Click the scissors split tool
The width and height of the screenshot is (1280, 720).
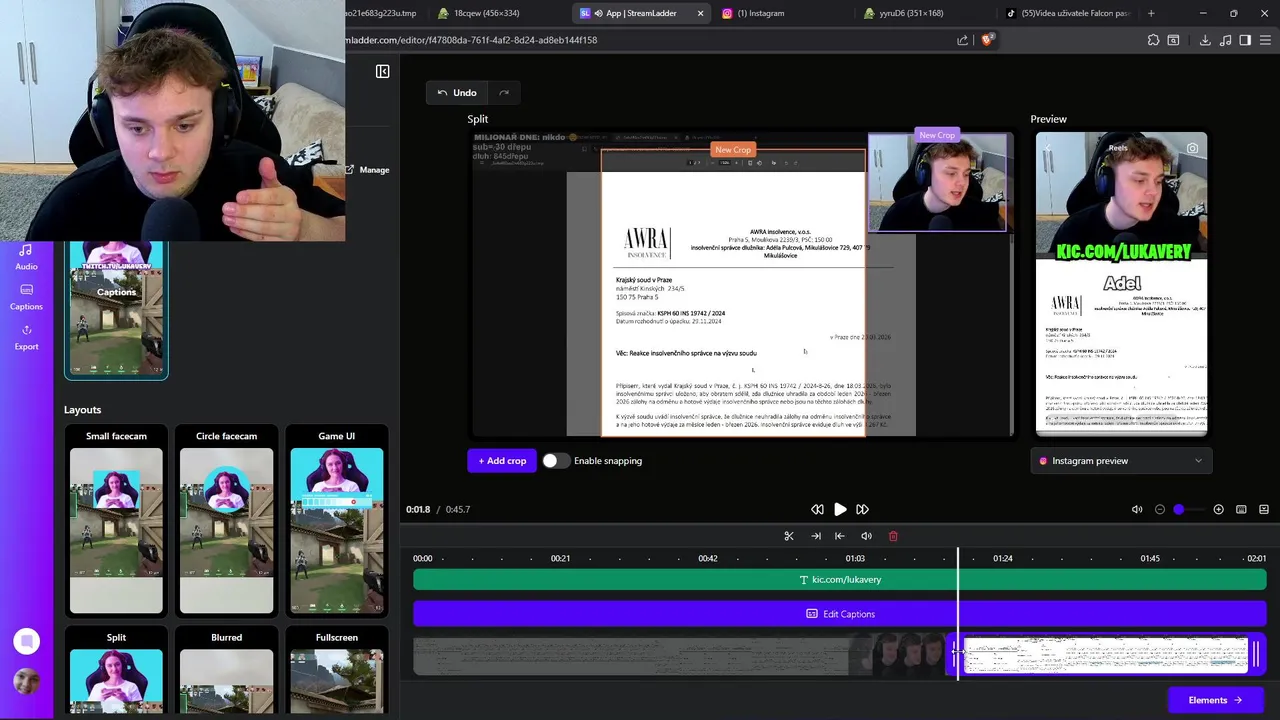click(789, 536)
